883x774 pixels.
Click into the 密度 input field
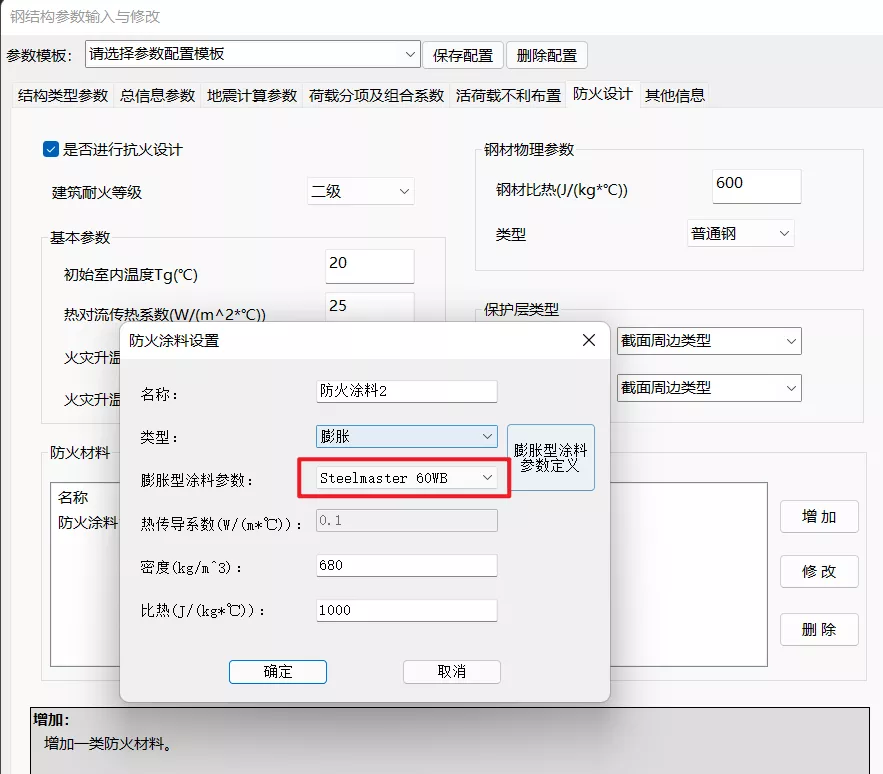point(406,565)
